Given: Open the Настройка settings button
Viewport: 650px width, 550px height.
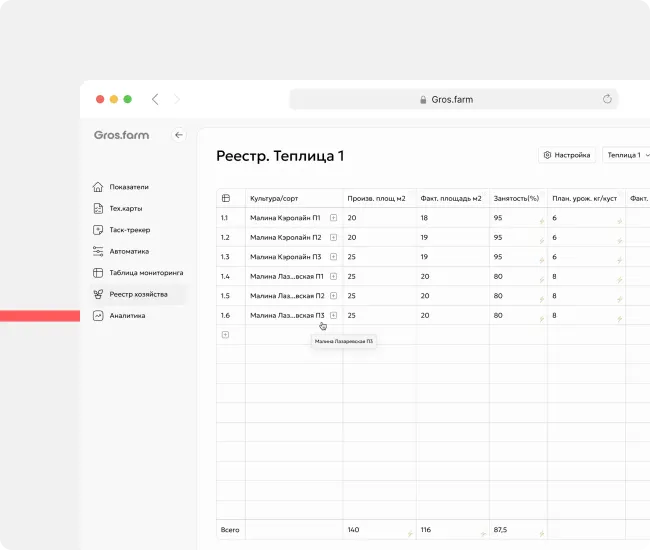Looking at the screenshot, I should (568, 155).
